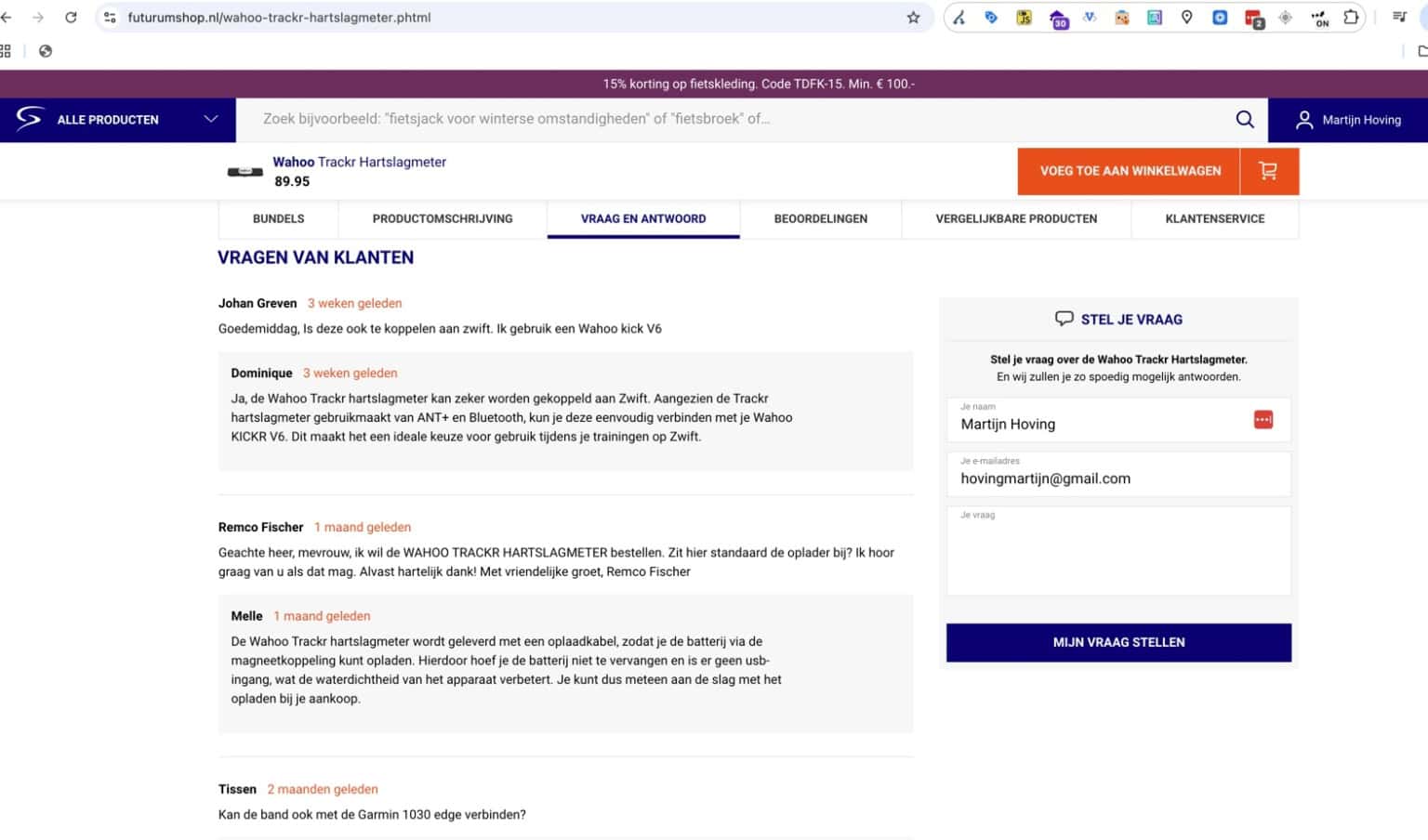Viewport: 1428px width, 840px height.
Task: Reload the page with the refresh icon
Action: tap(71, 18)
